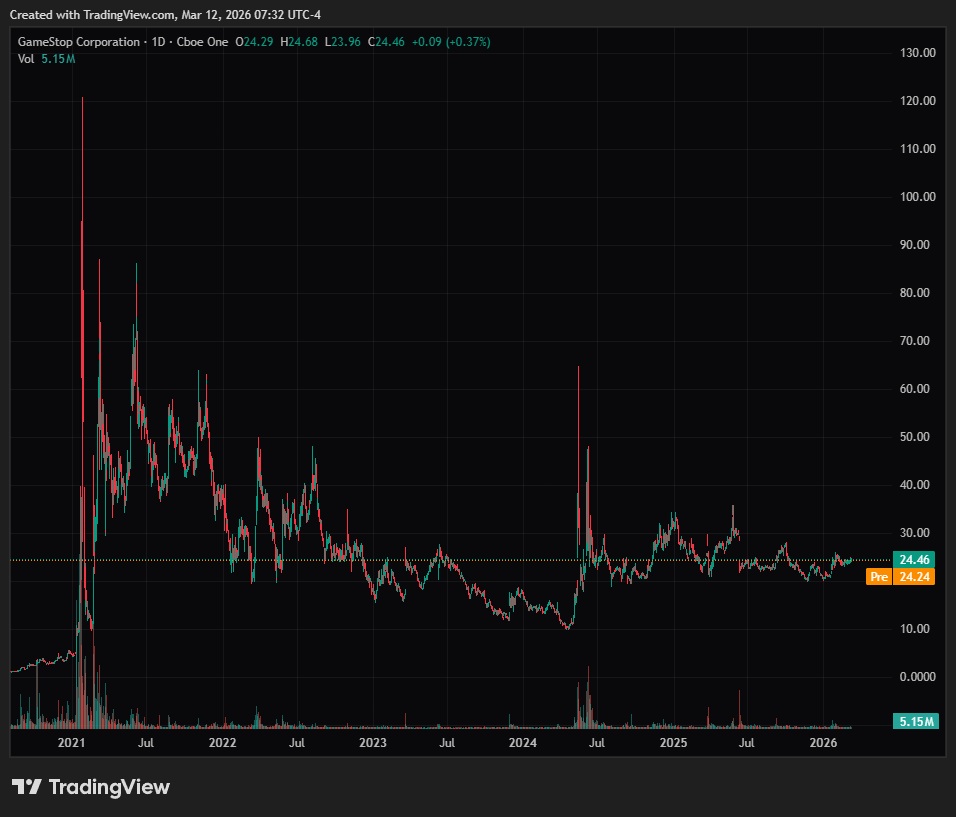Click the 2023 label on the time axis
956x817 pixels.
pos(372,743)
